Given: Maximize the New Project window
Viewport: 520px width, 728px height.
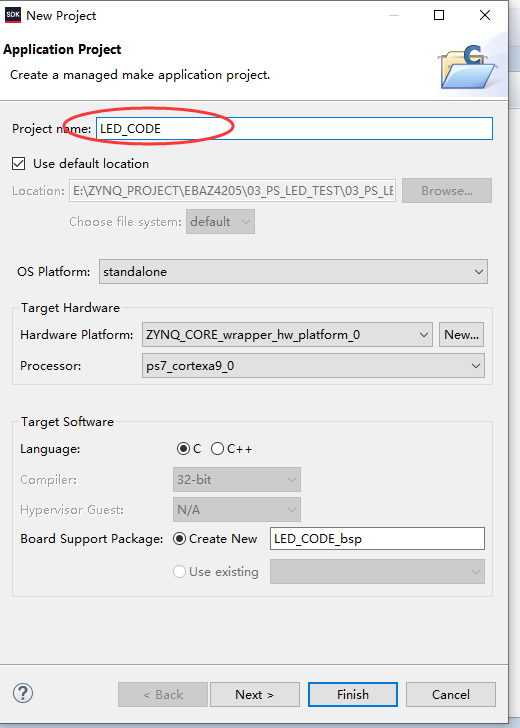Looking at the screenshot, I should [439, 15].
